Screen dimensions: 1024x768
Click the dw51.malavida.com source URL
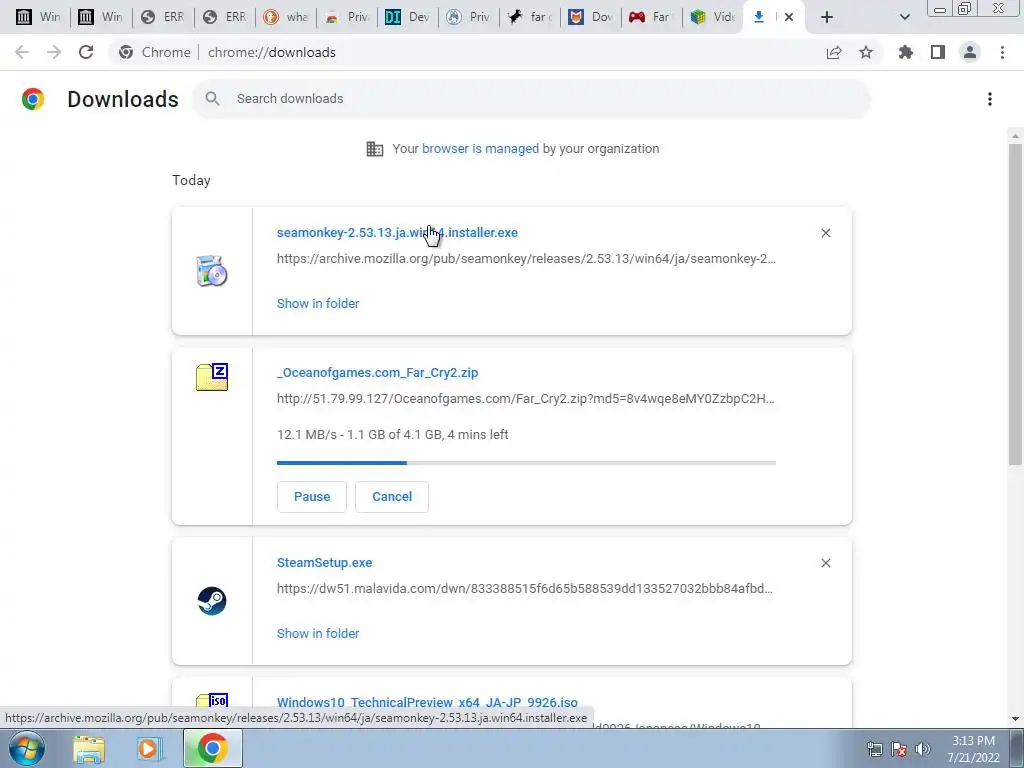(x=525, y=589)
